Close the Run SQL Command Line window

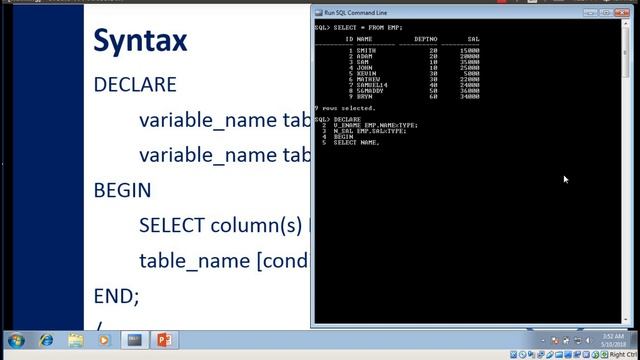click(x=622, y=13)
